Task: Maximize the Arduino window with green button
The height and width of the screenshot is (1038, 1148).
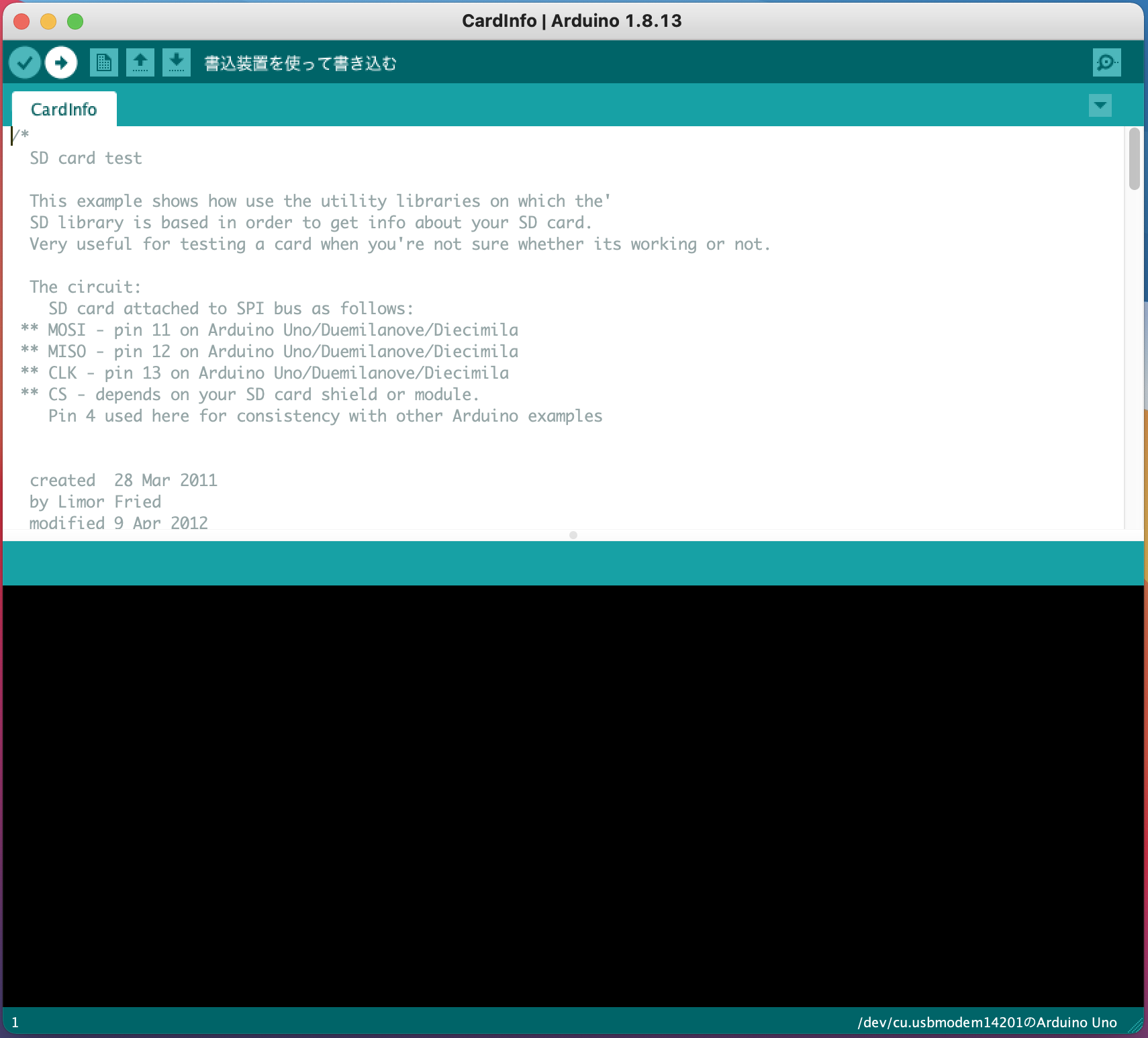Action: (x=75, y=21)
